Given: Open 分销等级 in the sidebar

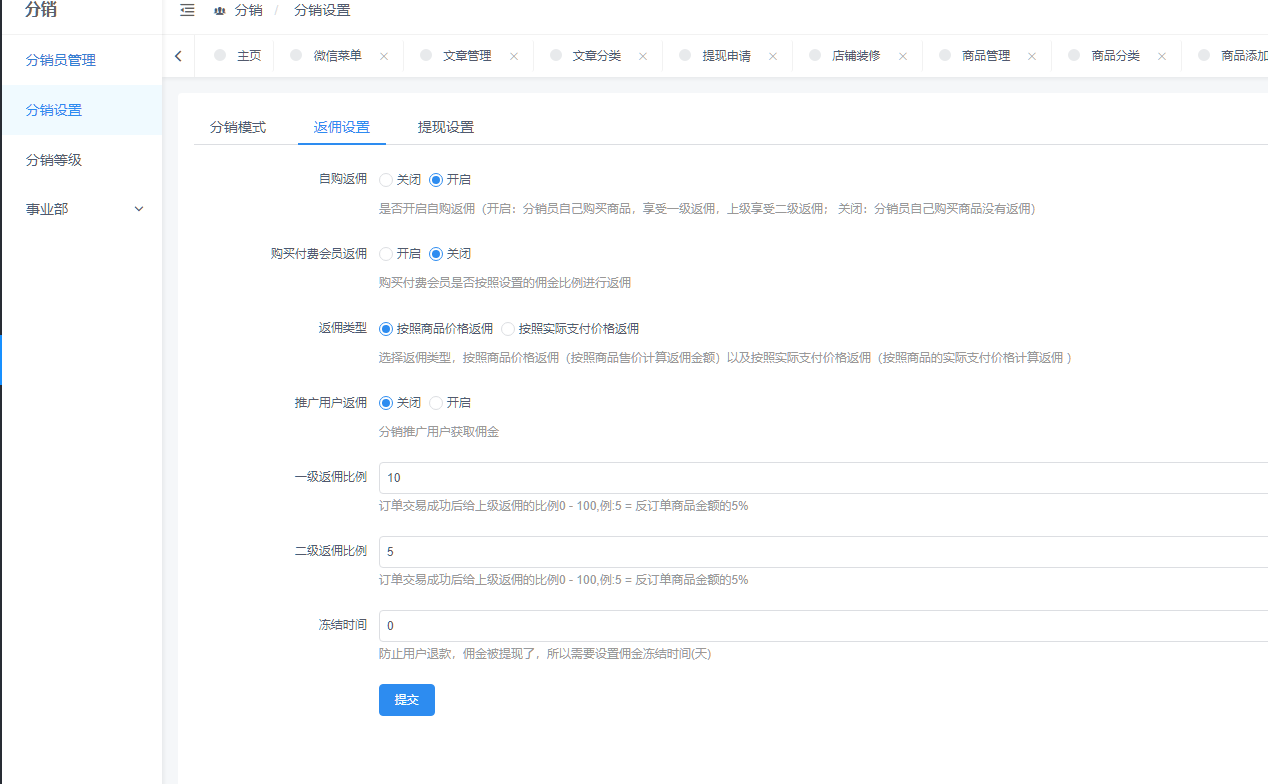Looking at the screenshot, I should (81, 159).
